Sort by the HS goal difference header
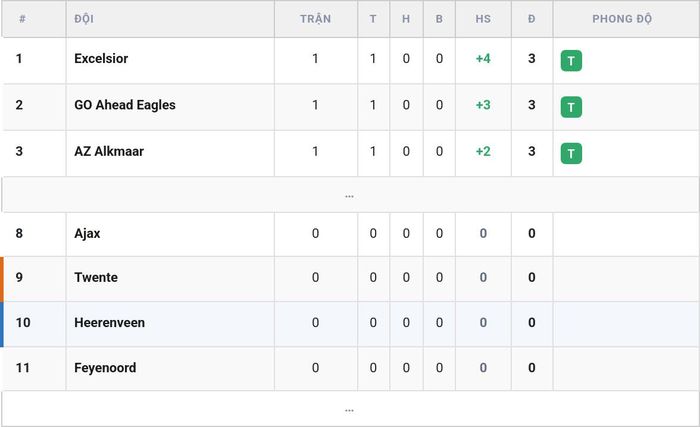 click(x=483, y=19)
